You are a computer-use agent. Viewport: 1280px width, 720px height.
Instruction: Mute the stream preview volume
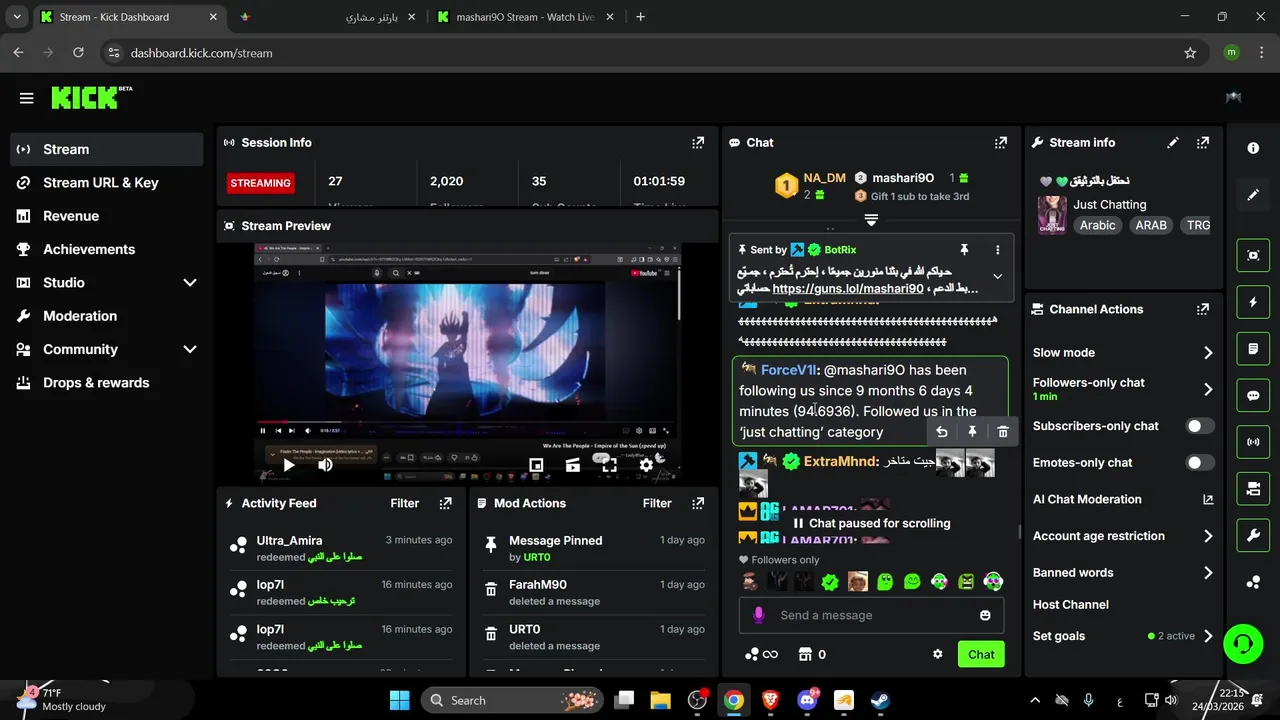(x=325, y=465)
